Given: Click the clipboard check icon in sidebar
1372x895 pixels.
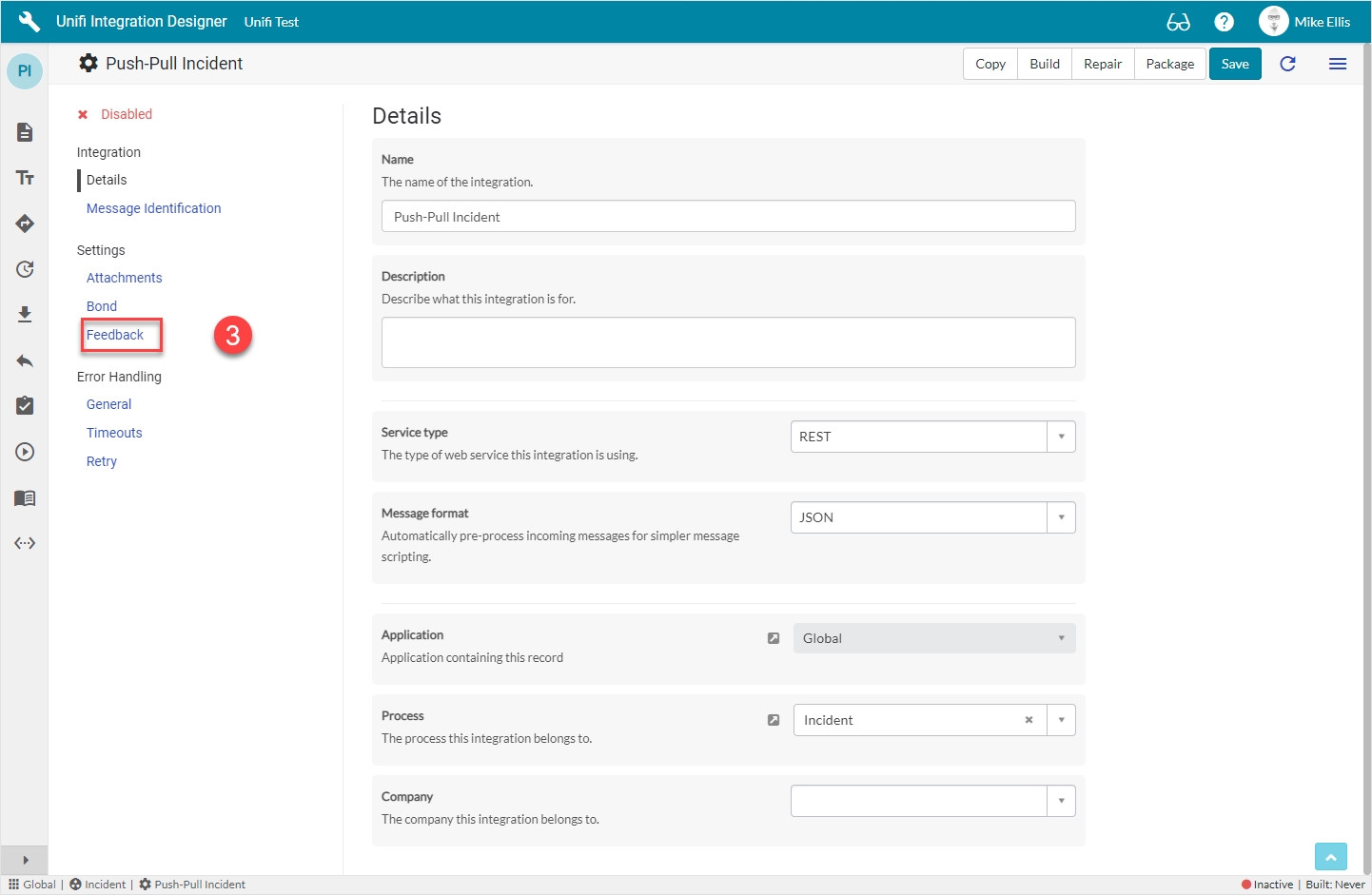Looking at the screenshot, I should tap(25, 406).
